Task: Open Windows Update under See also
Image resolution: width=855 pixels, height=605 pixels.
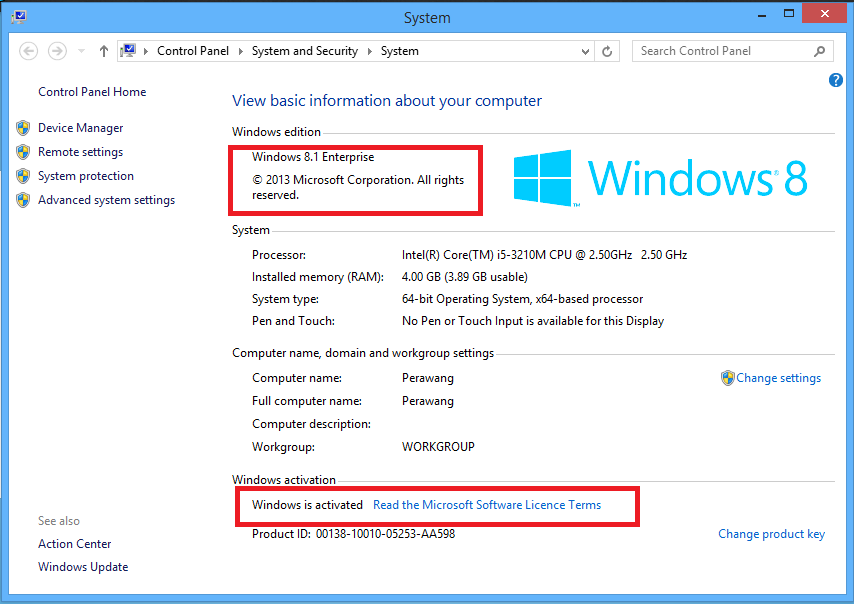Action: (x=83, y=567)
